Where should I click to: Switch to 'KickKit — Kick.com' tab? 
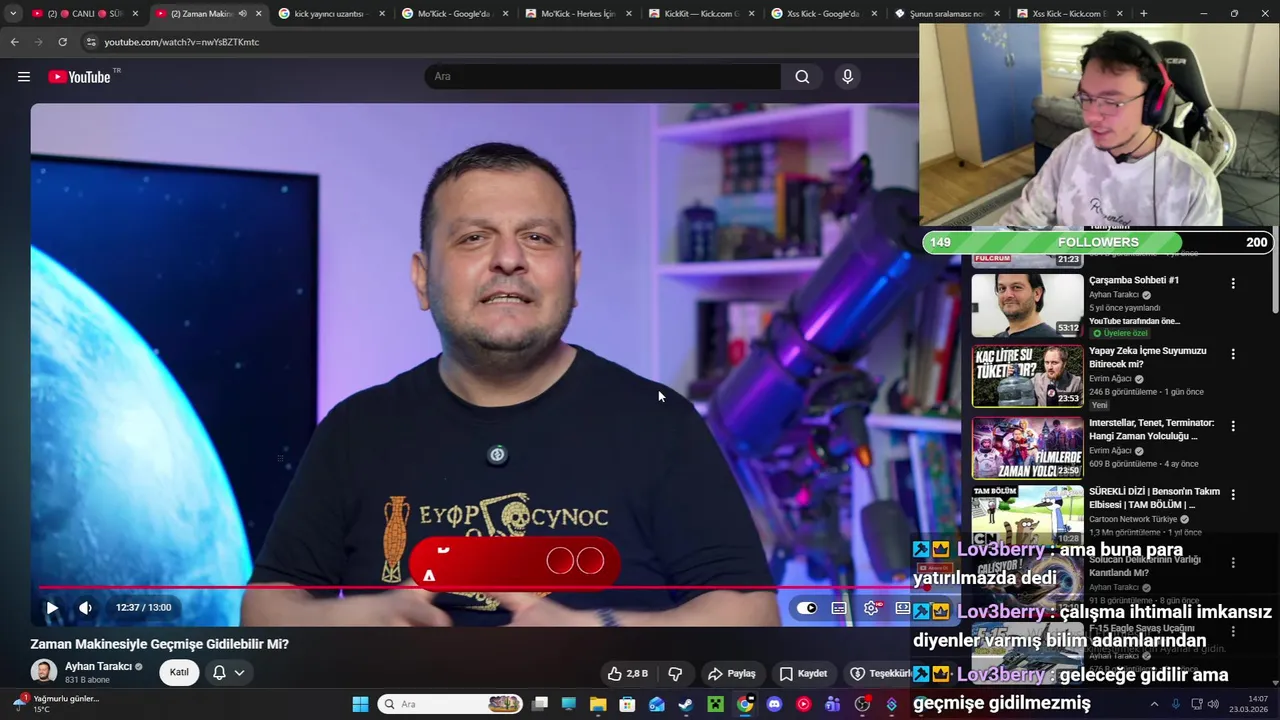click(702, 14)
